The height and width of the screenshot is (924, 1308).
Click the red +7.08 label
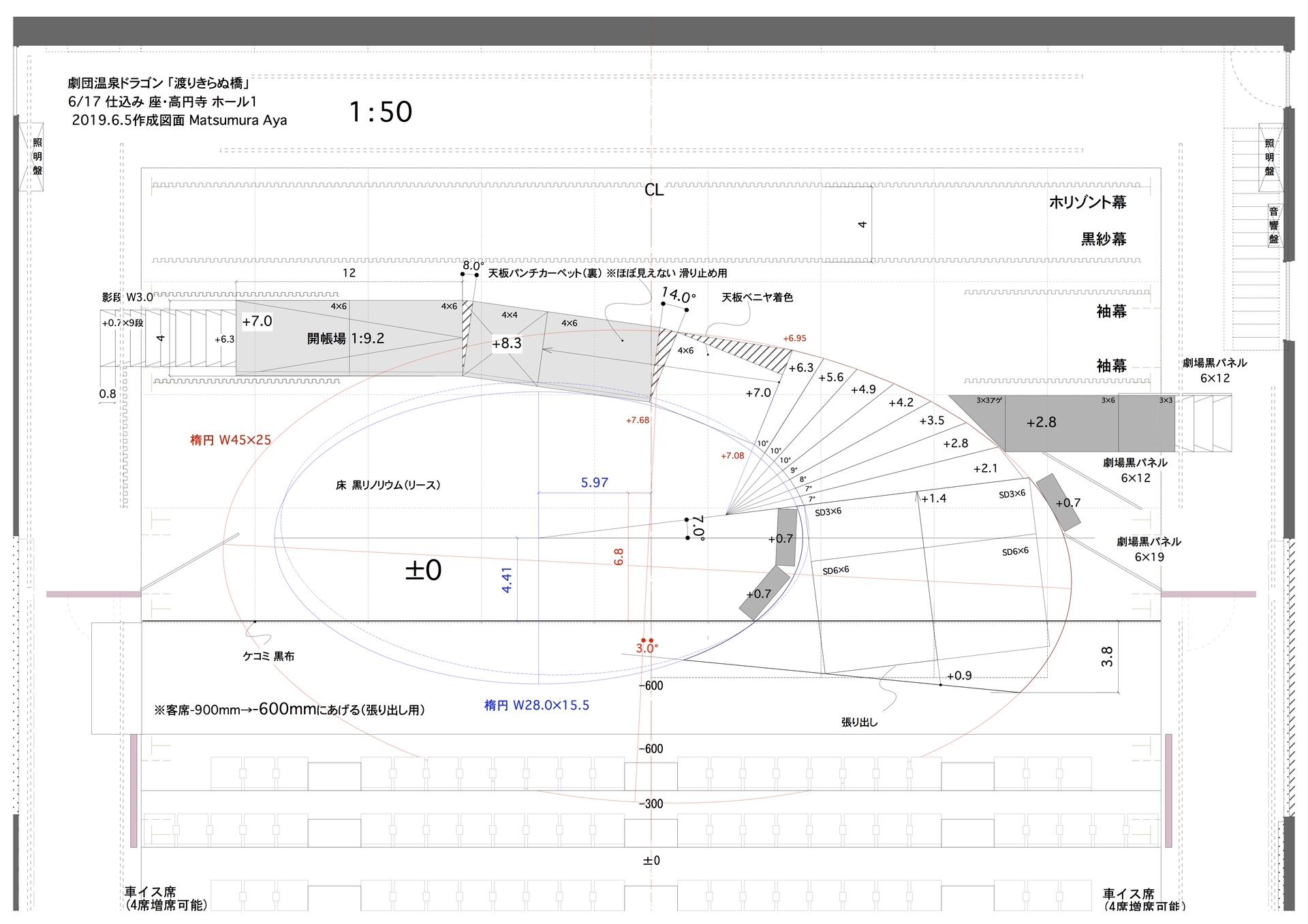[732, 456]
